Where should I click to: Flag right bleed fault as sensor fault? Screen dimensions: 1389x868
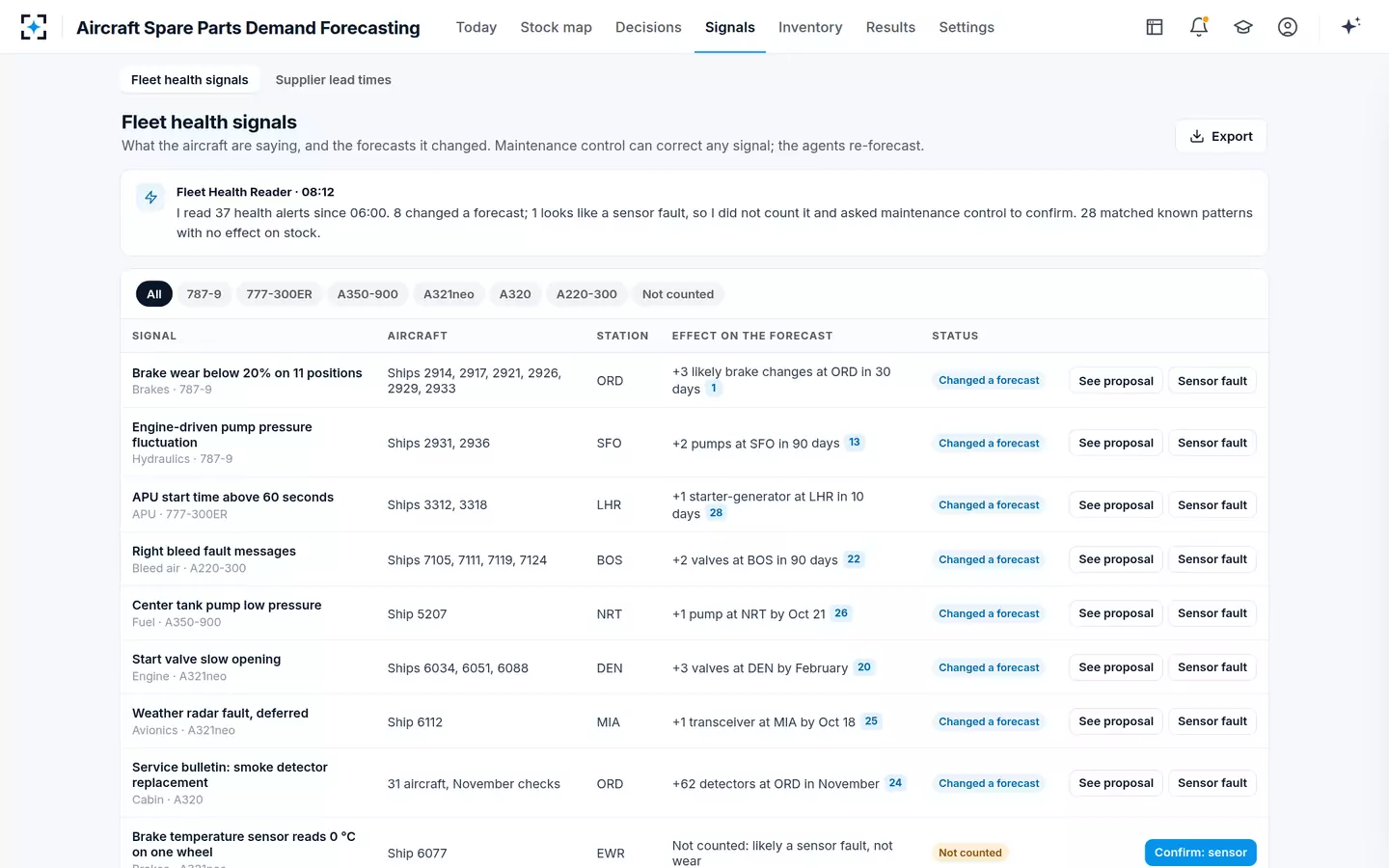pos(1212,559)
